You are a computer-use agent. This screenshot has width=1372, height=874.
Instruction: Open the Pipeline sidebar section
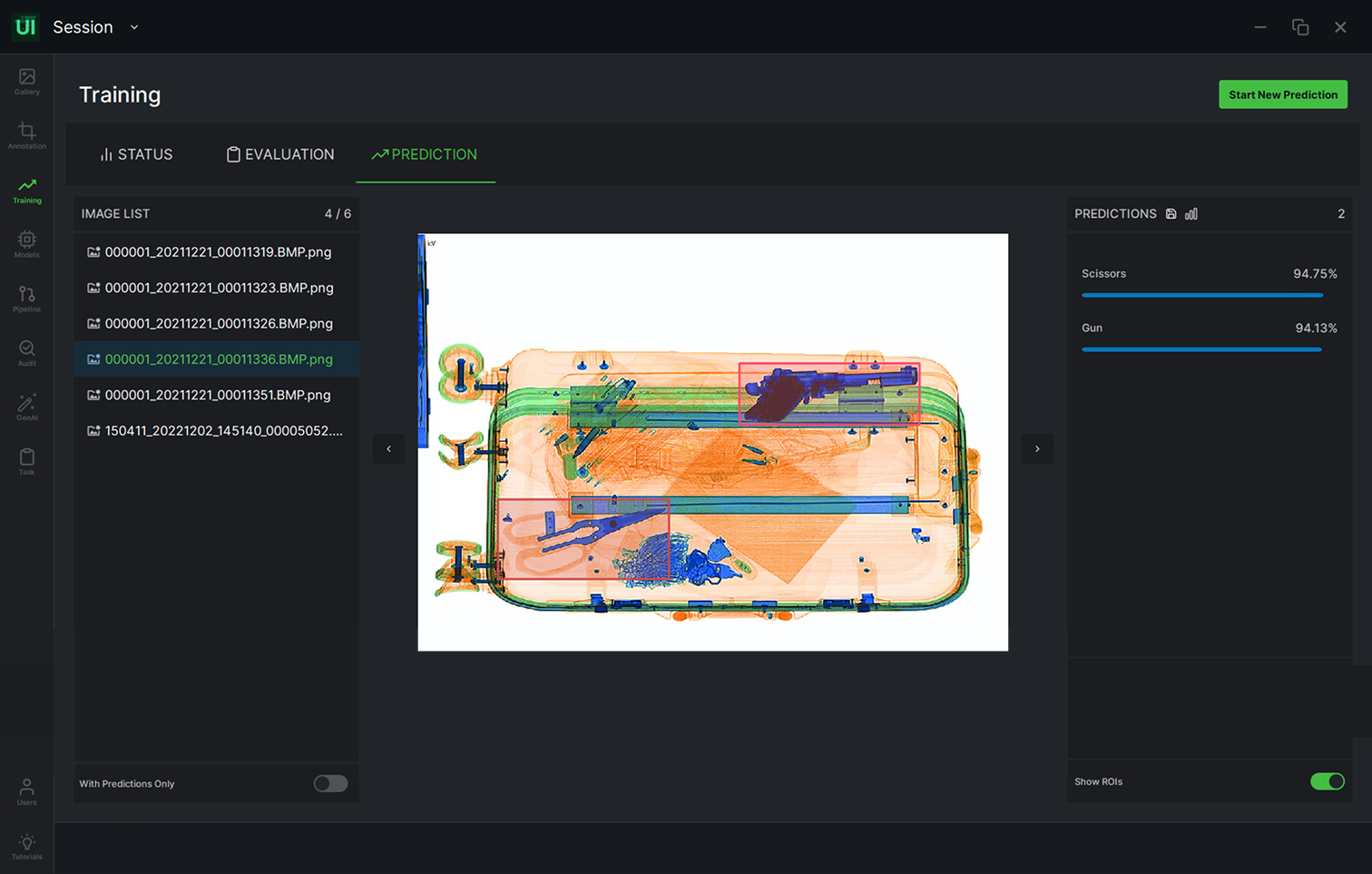[26, 300]
